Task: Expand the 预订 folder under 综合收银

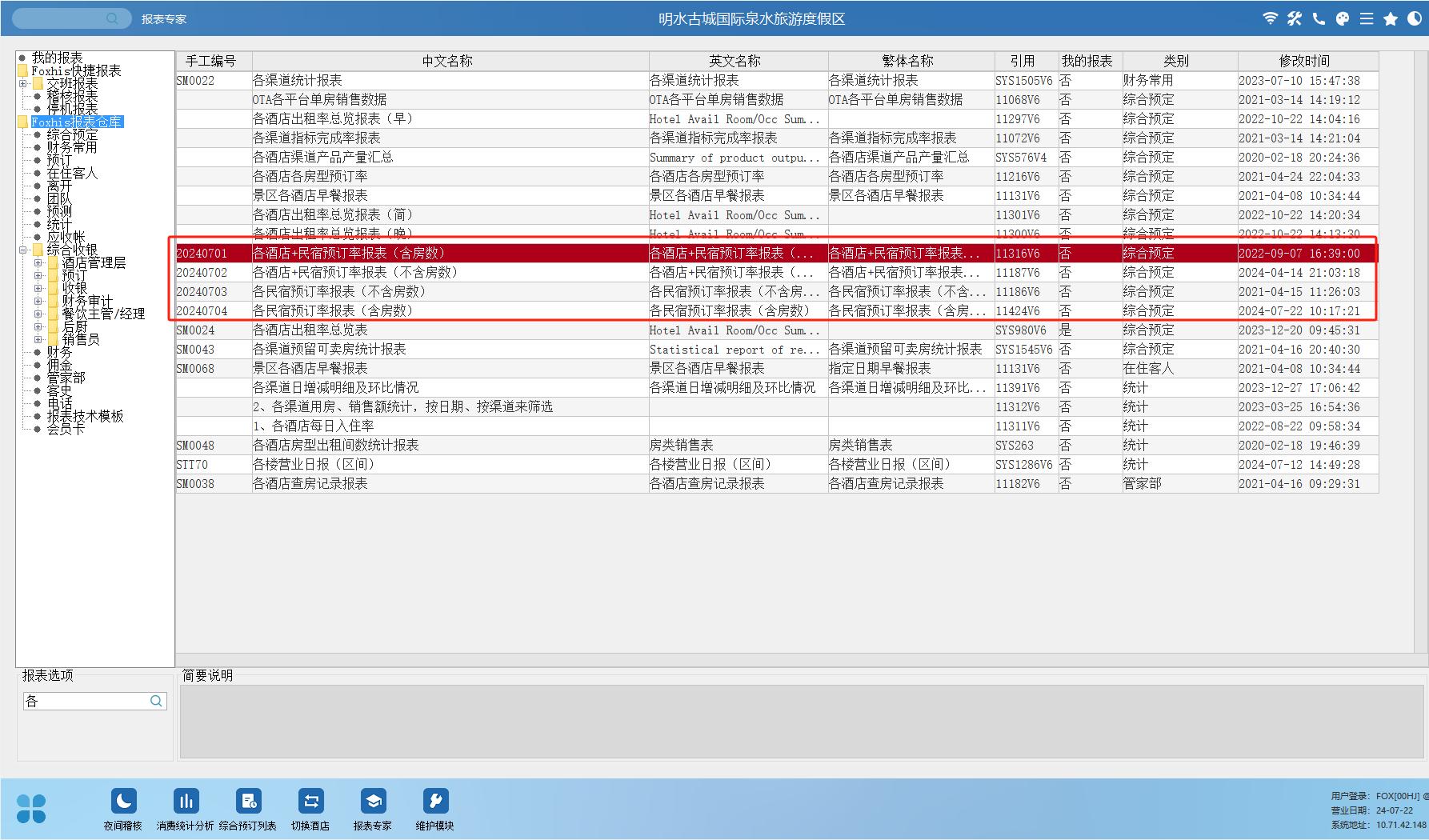Action: (x=38, y=275)
